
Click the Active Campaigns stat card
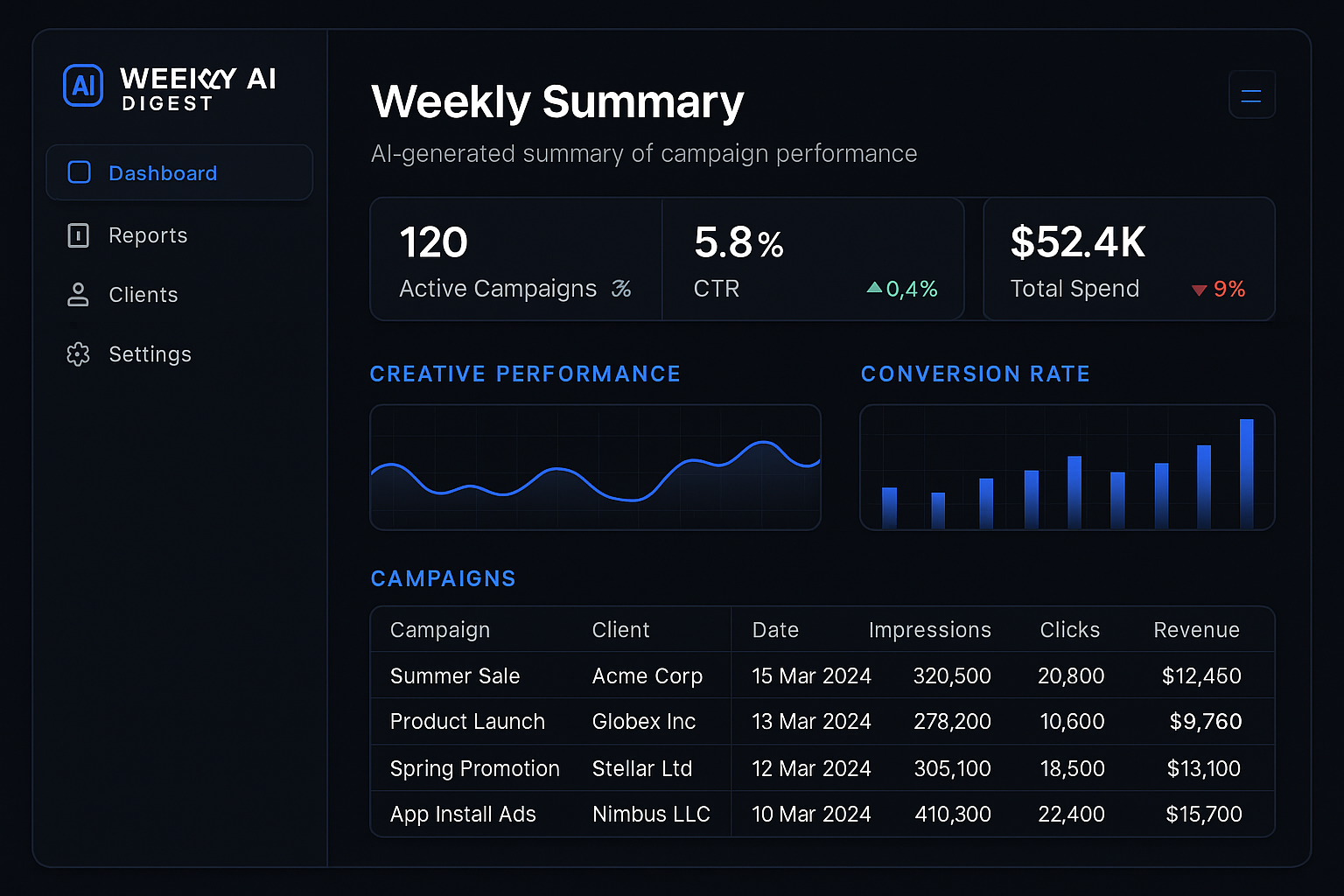tap(515, 258)
